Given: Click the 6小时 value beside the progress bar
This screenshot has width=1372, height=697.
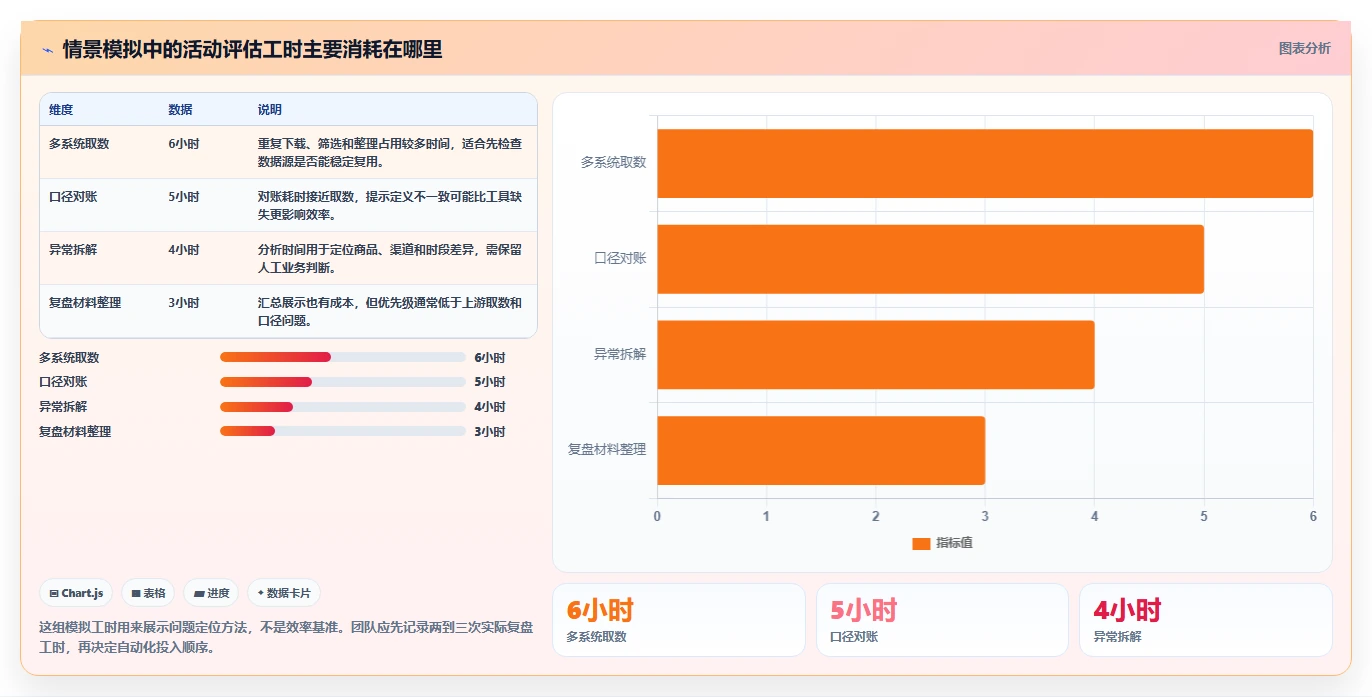Looking at the screenshot, I should point(490,358).
